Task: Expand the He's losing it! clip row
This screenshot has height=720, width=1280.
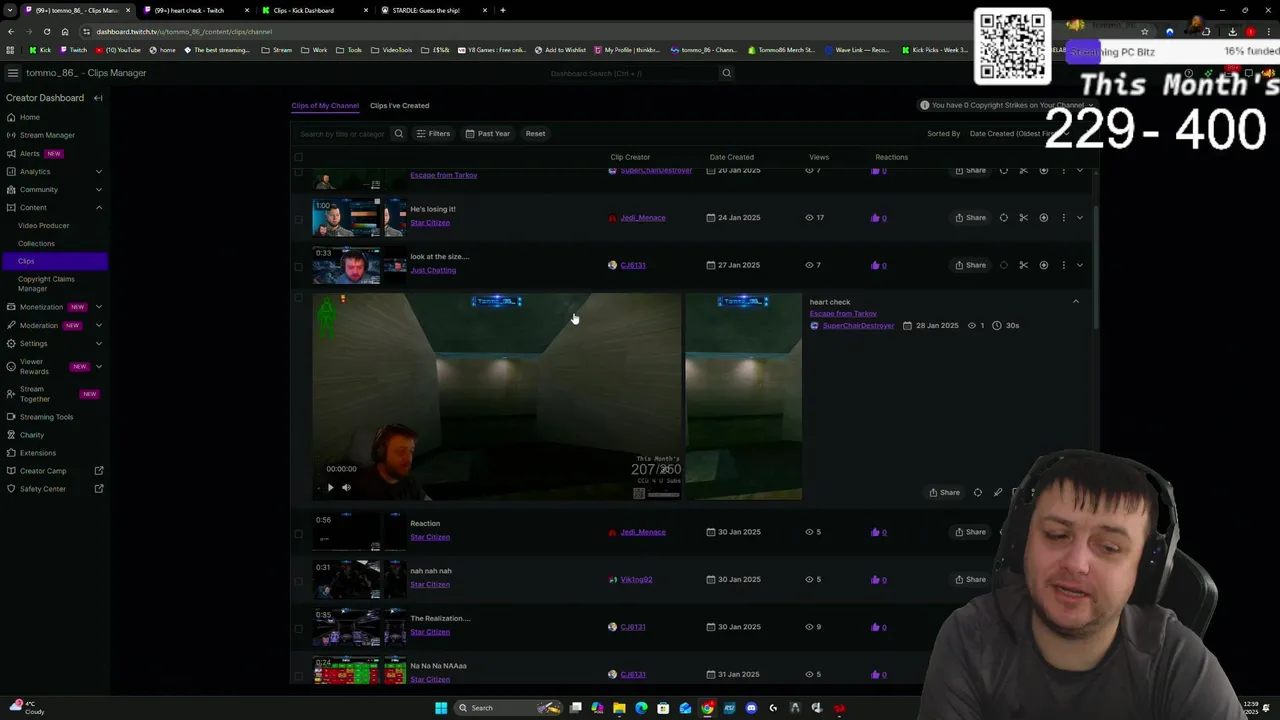Action: pyautogui.click(x=1080, y=218)
